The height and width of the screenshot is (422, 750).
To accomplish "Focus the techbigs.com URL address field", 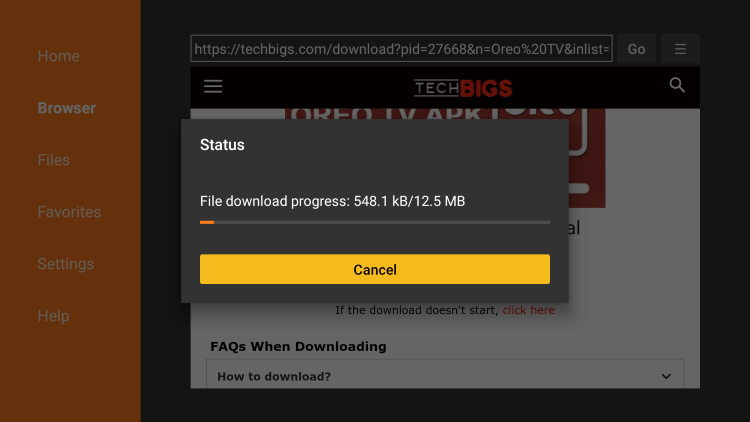I will coord(401,48).
